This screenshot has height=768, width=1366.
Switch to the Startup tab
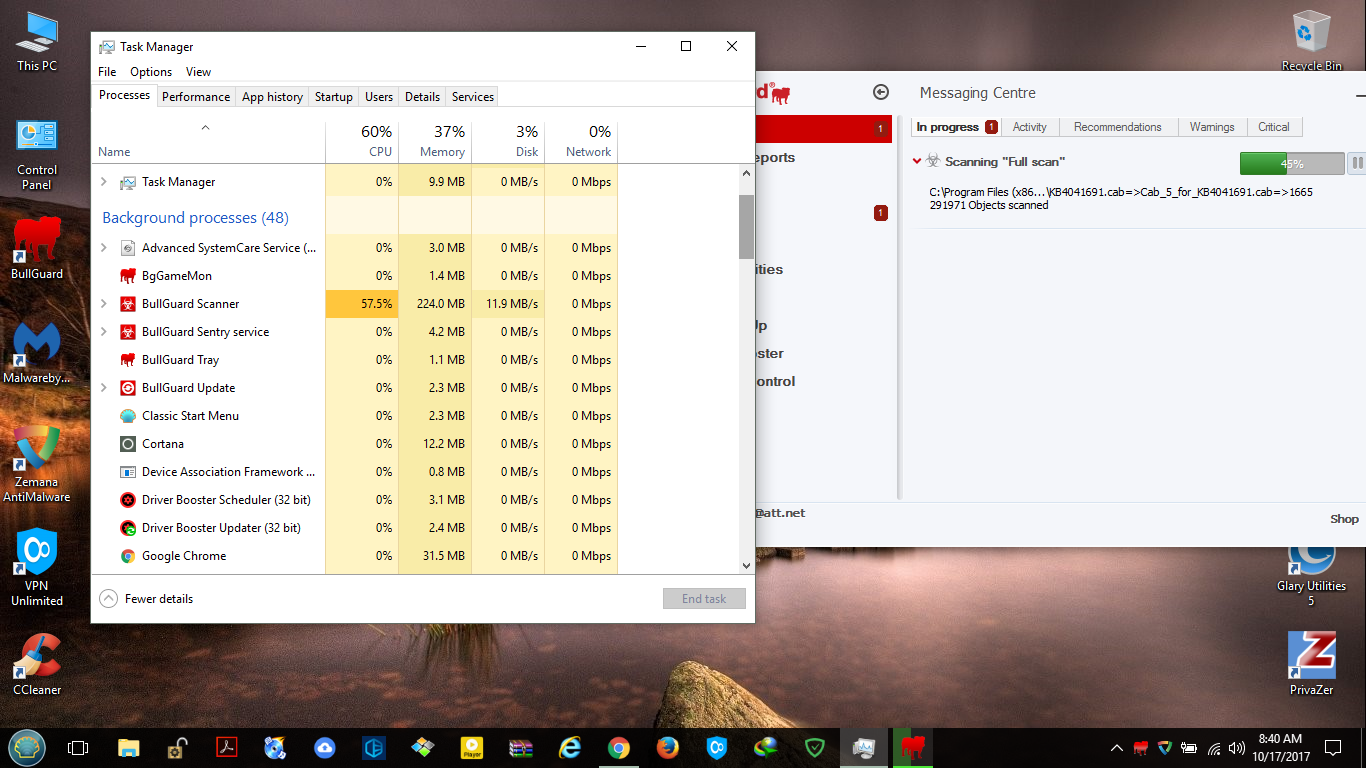[x=334, y=97]
